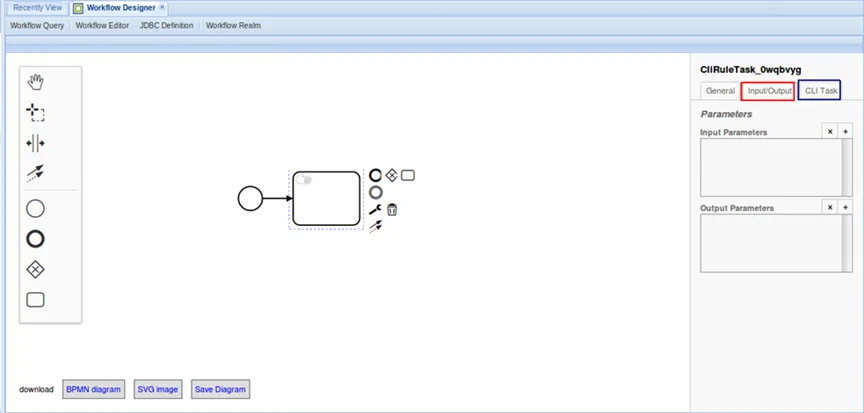
Task: Open Workflow Editor menu
Action: (x=102, y=25)
